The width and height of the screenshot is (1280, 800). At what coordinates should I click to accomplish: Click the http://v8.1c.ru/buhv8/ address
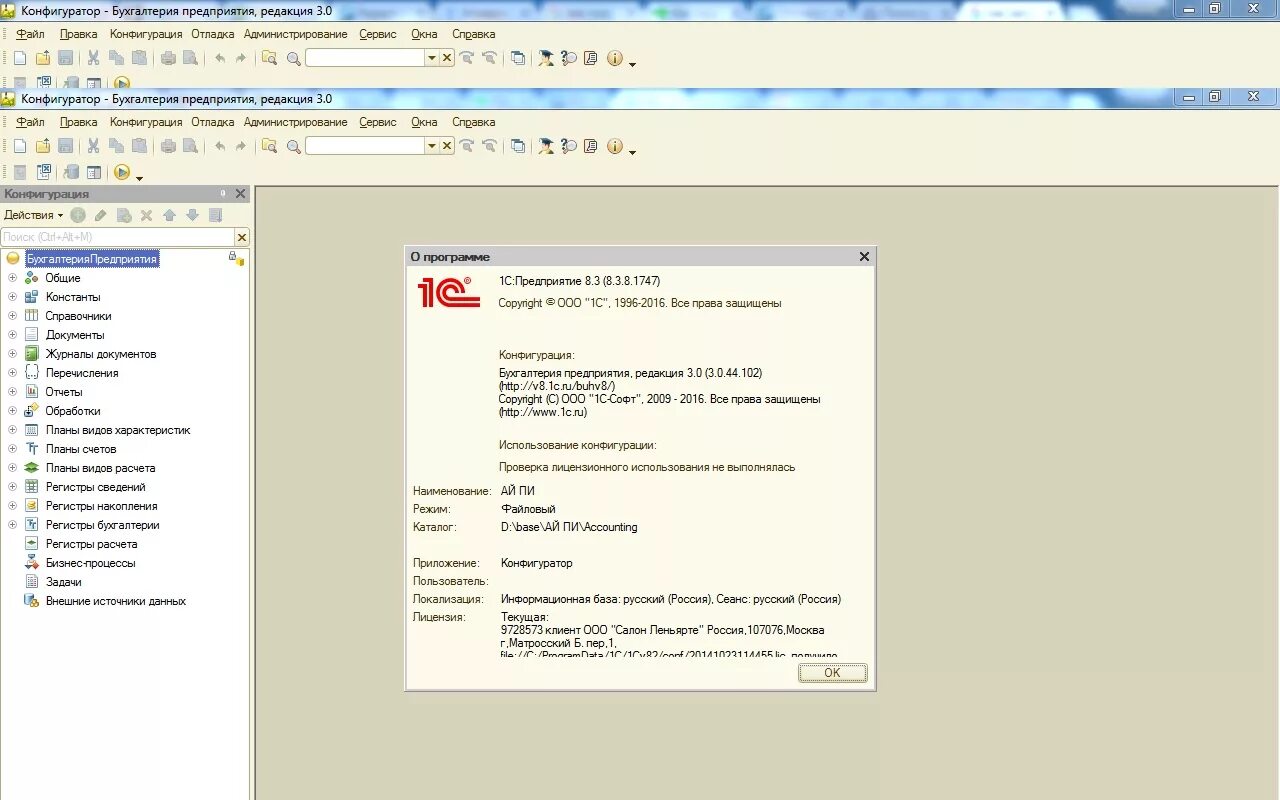coord(557,386)
